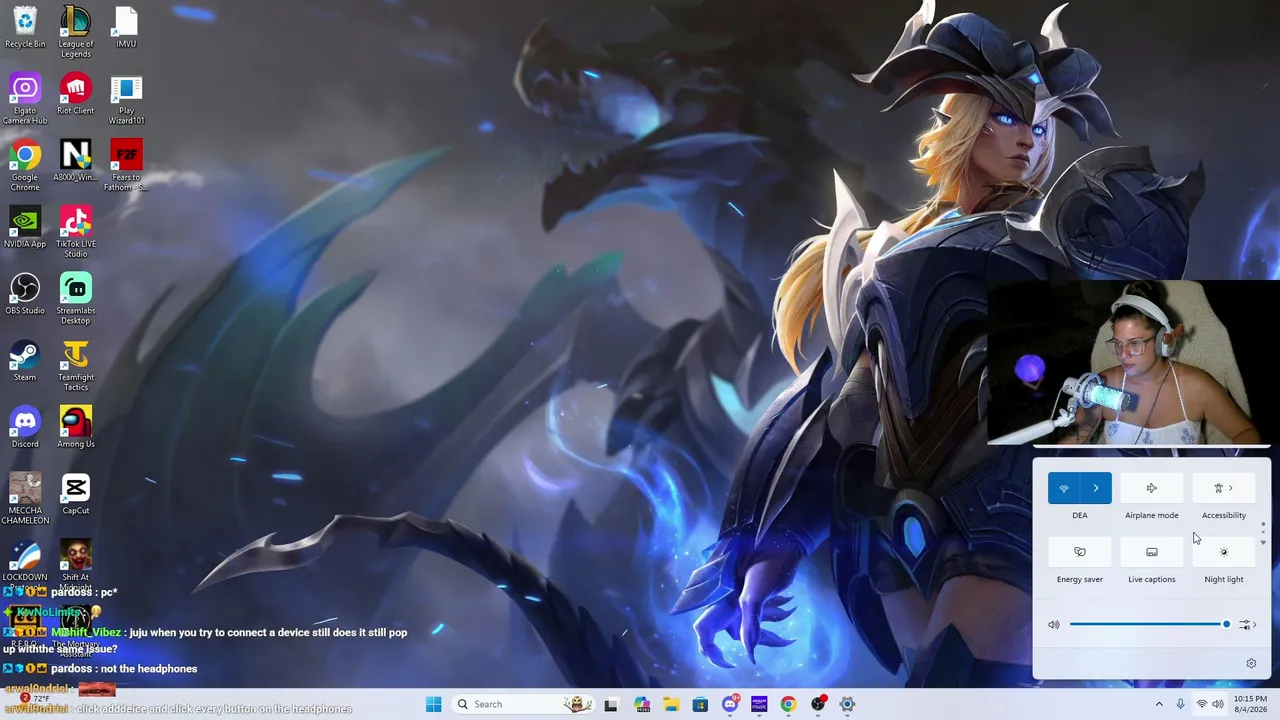1280x720 pixels.
Task: Open Discord from the taskbar
Action: click(x=730, y=704)
